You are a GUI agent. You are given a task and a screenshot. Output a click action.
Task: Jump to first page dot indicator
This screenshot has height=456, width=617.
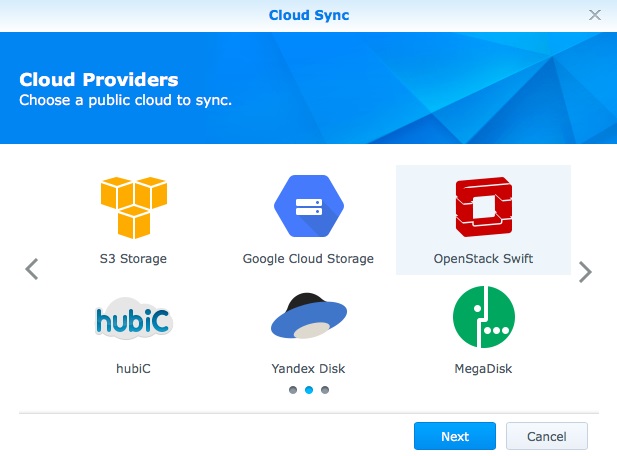pyautogui.click(x=293, y=390)
